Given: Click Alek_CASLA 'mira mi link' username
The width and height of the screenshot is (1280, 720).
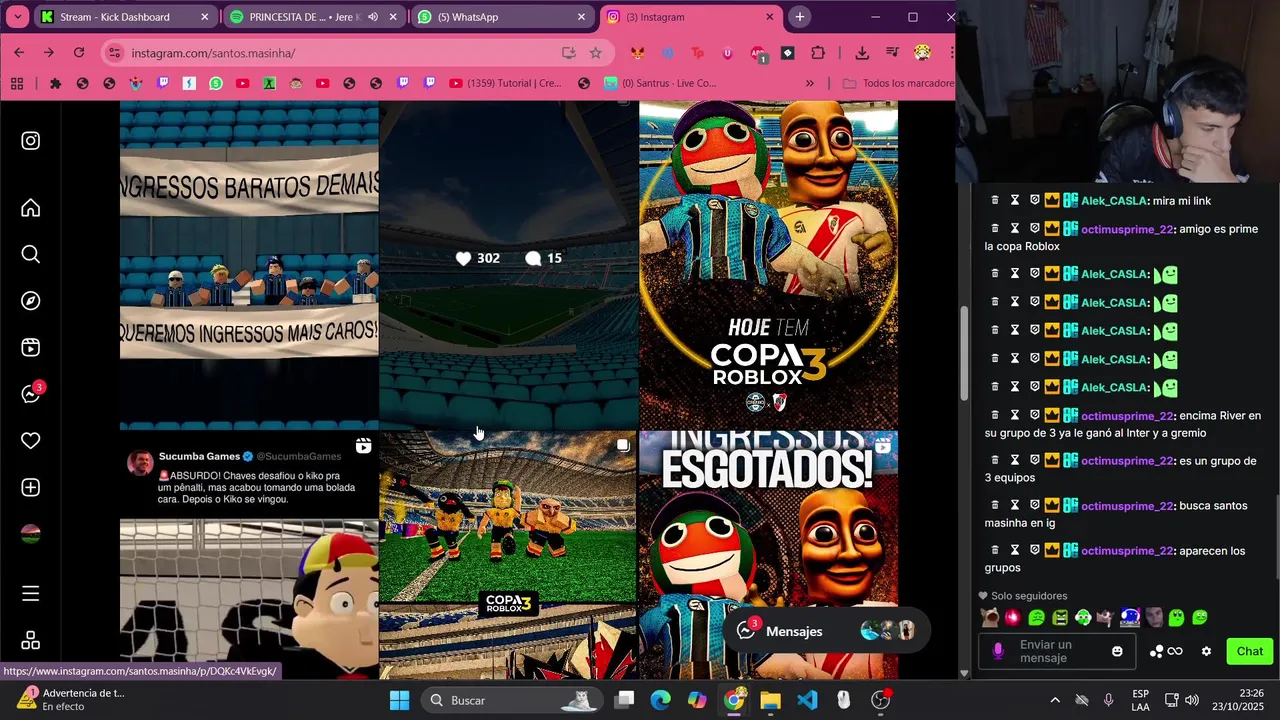Looking at the screenshot, I should [x=1113, y=201].
